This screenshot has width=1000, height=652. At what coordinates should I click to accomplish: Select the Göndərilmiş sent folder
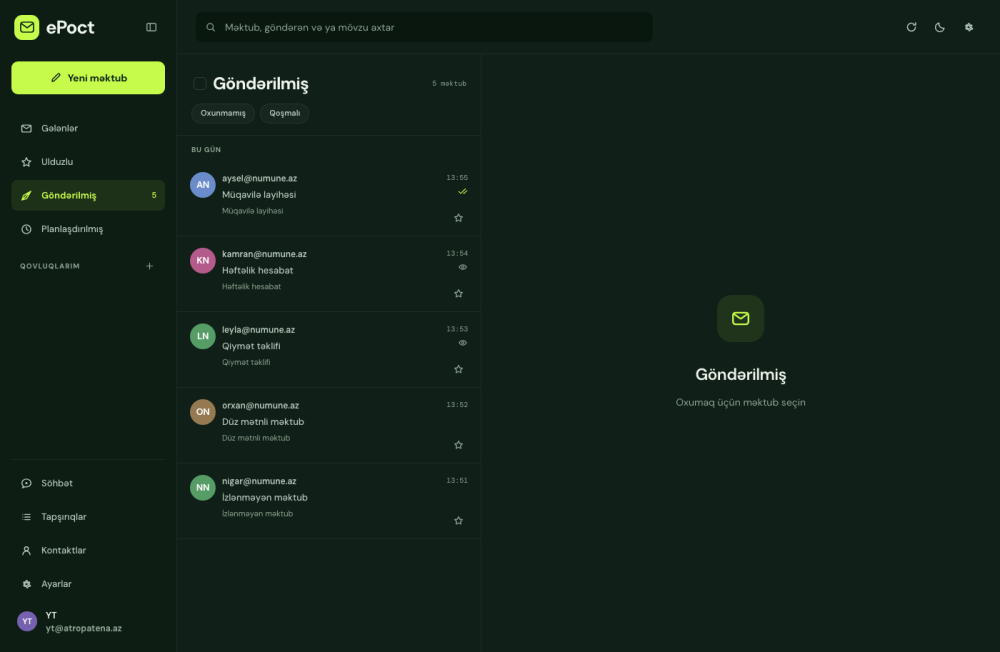pos(88,195)
